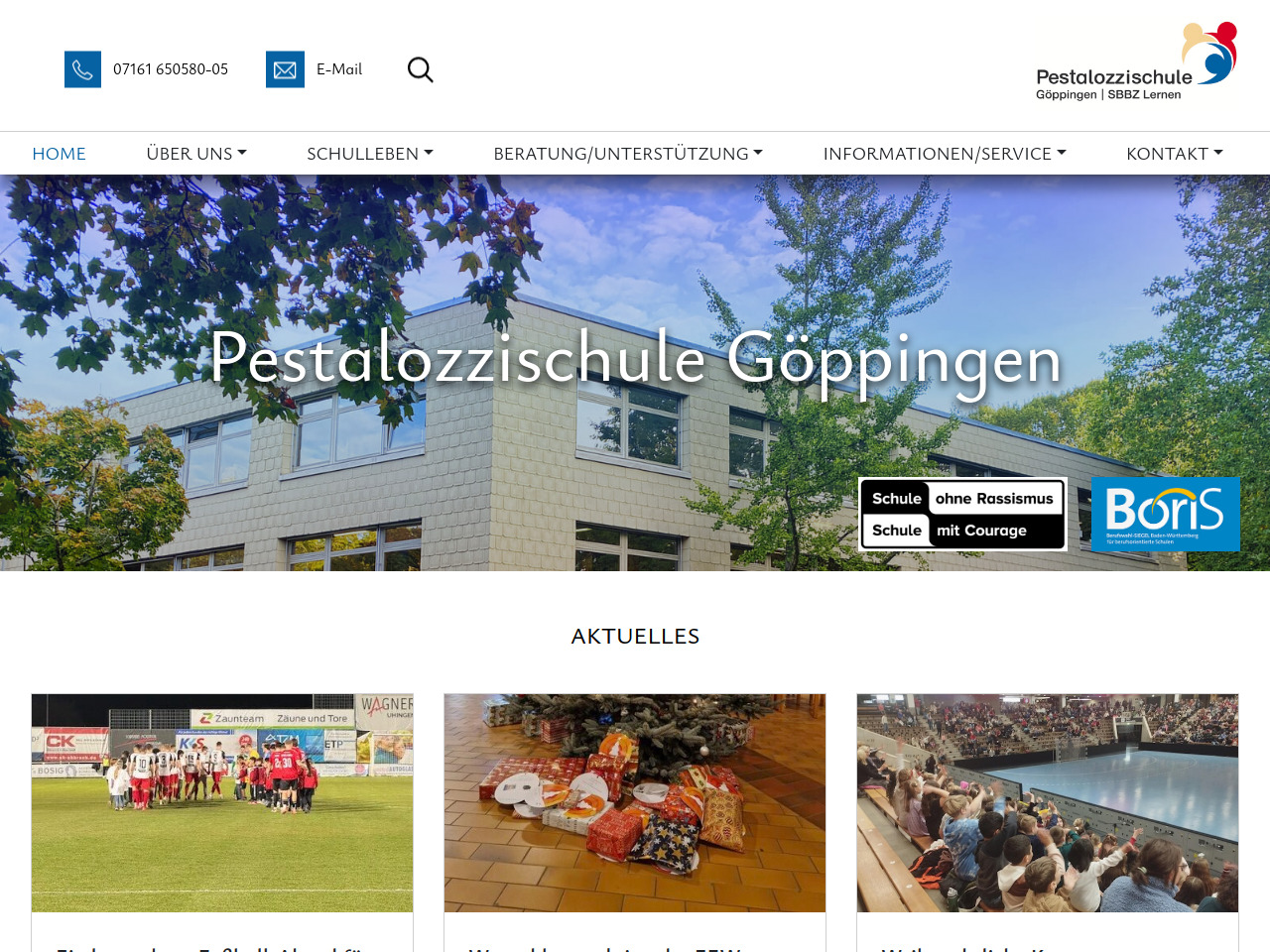Click the phone number 07161 650580-05
This screenshot has width=1270, height=952.
tap(171, 69)
